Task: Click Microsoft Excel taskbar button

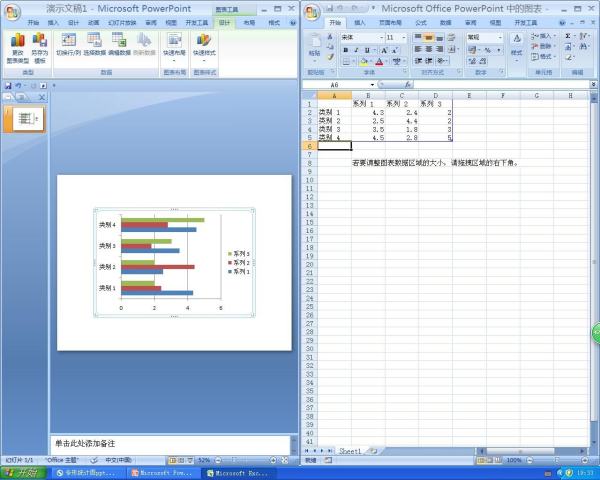Action: (x=240, y=473)
